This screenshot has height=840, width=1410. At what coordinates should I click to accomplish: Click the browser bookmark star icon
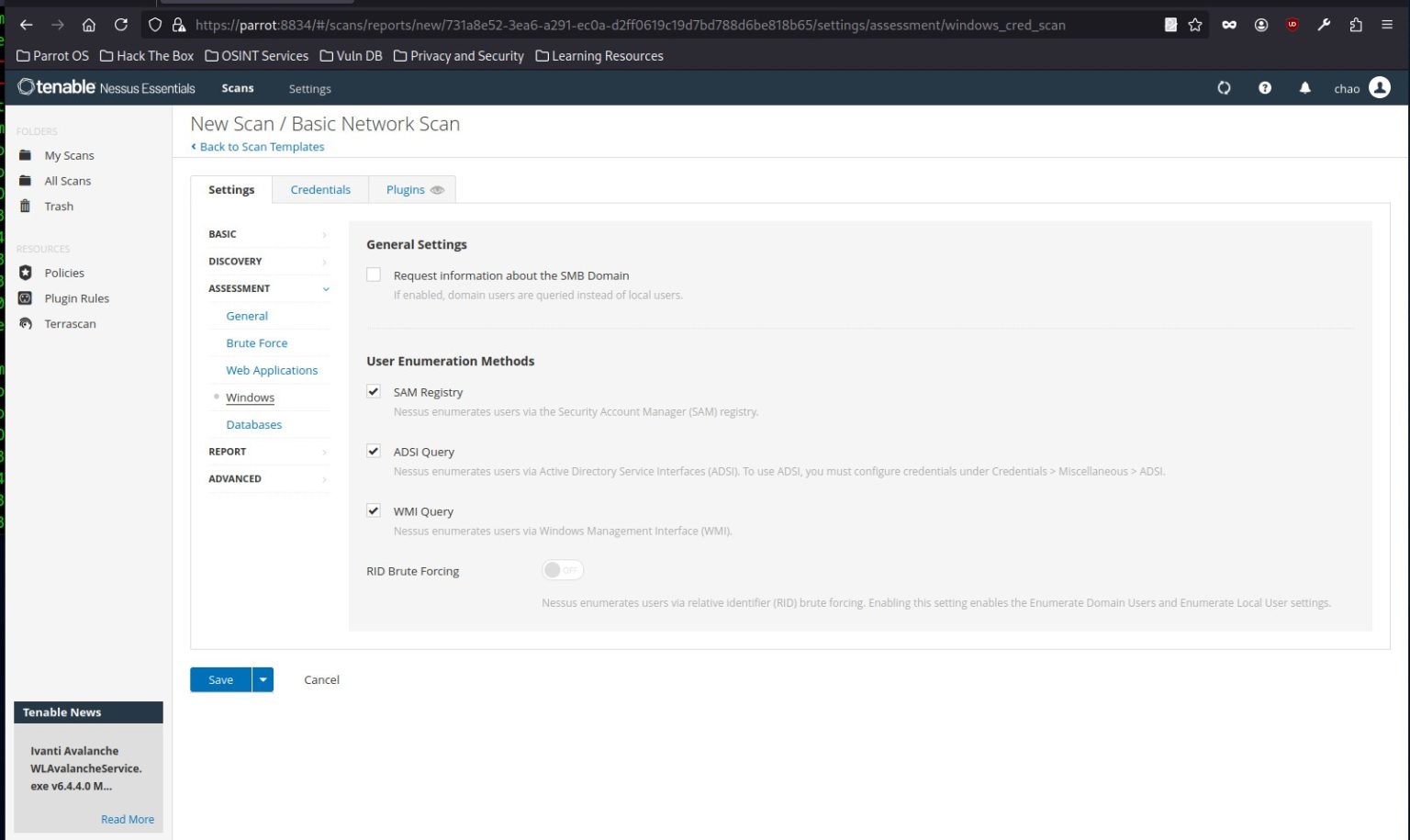pyautogui.click(x=1195, y=25)
